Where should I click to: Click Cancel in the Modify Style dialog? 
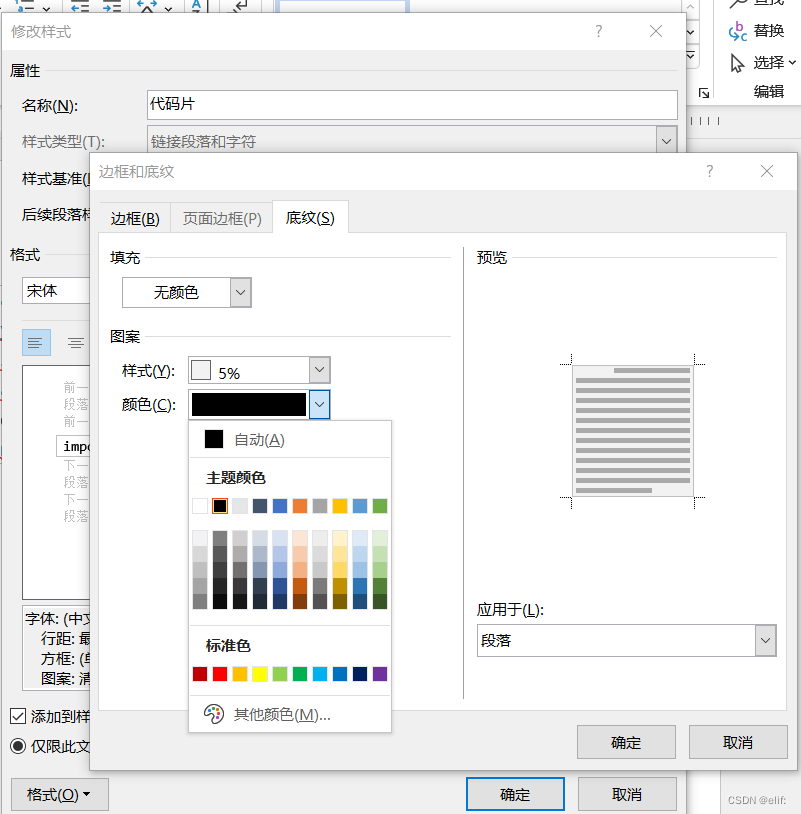tap(627, 794)
